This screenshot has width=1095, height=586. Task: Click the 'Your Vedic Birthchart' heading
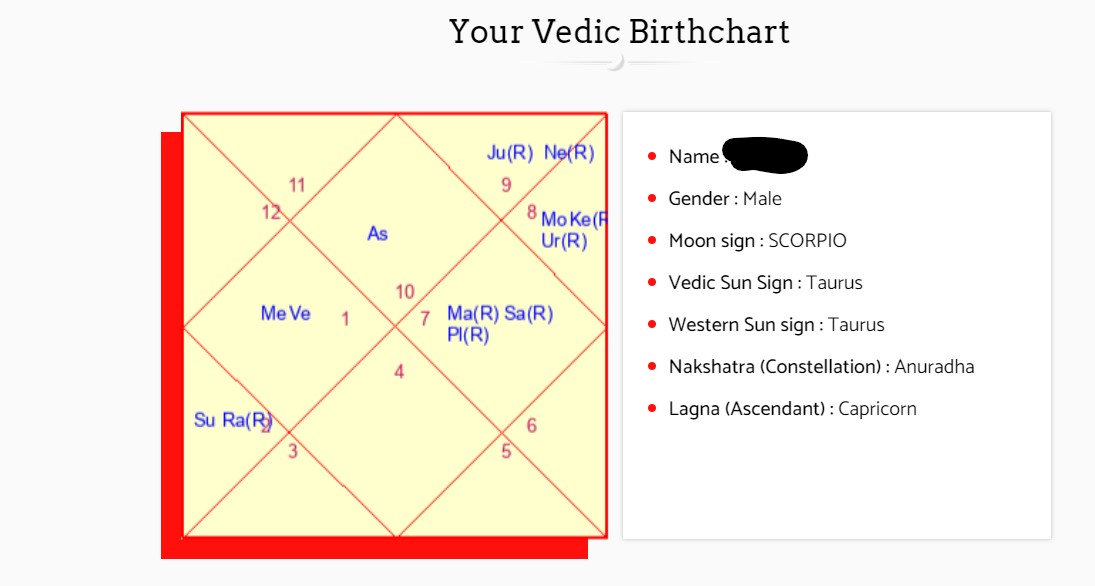[619, 32]
